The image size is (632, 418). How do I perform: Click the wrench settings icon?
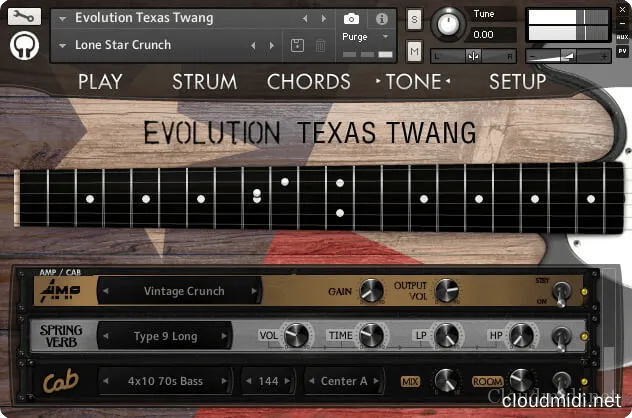point(25,17)
